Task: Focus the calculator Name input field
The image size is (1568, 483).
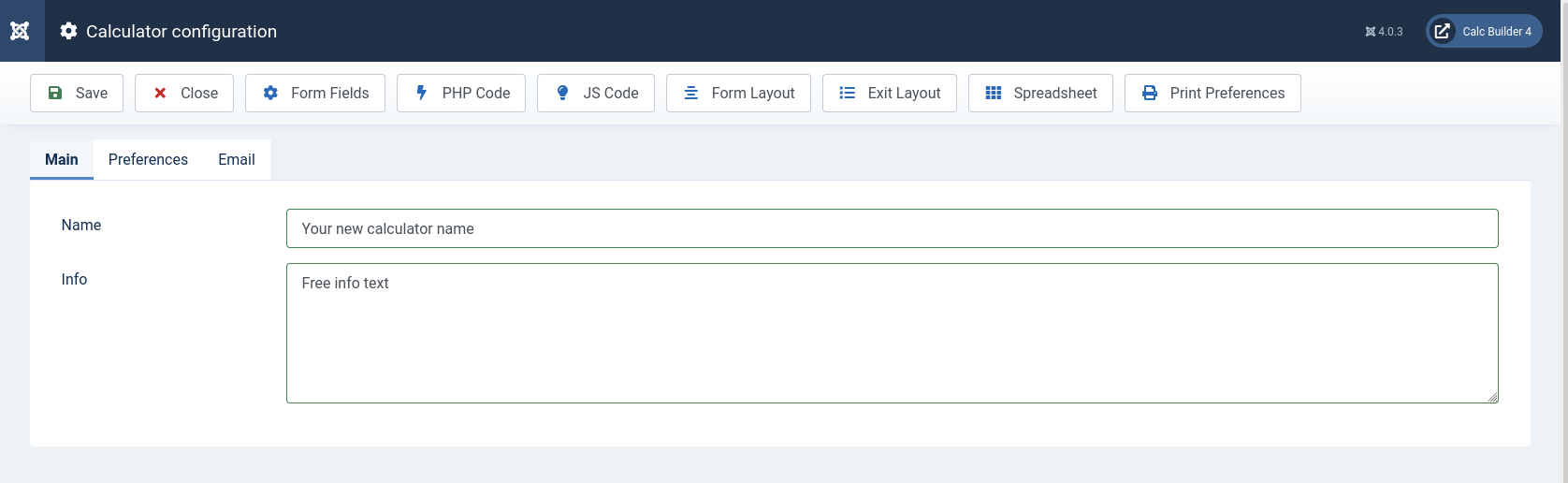Action: pyautogui.click(x=892, y=228)
